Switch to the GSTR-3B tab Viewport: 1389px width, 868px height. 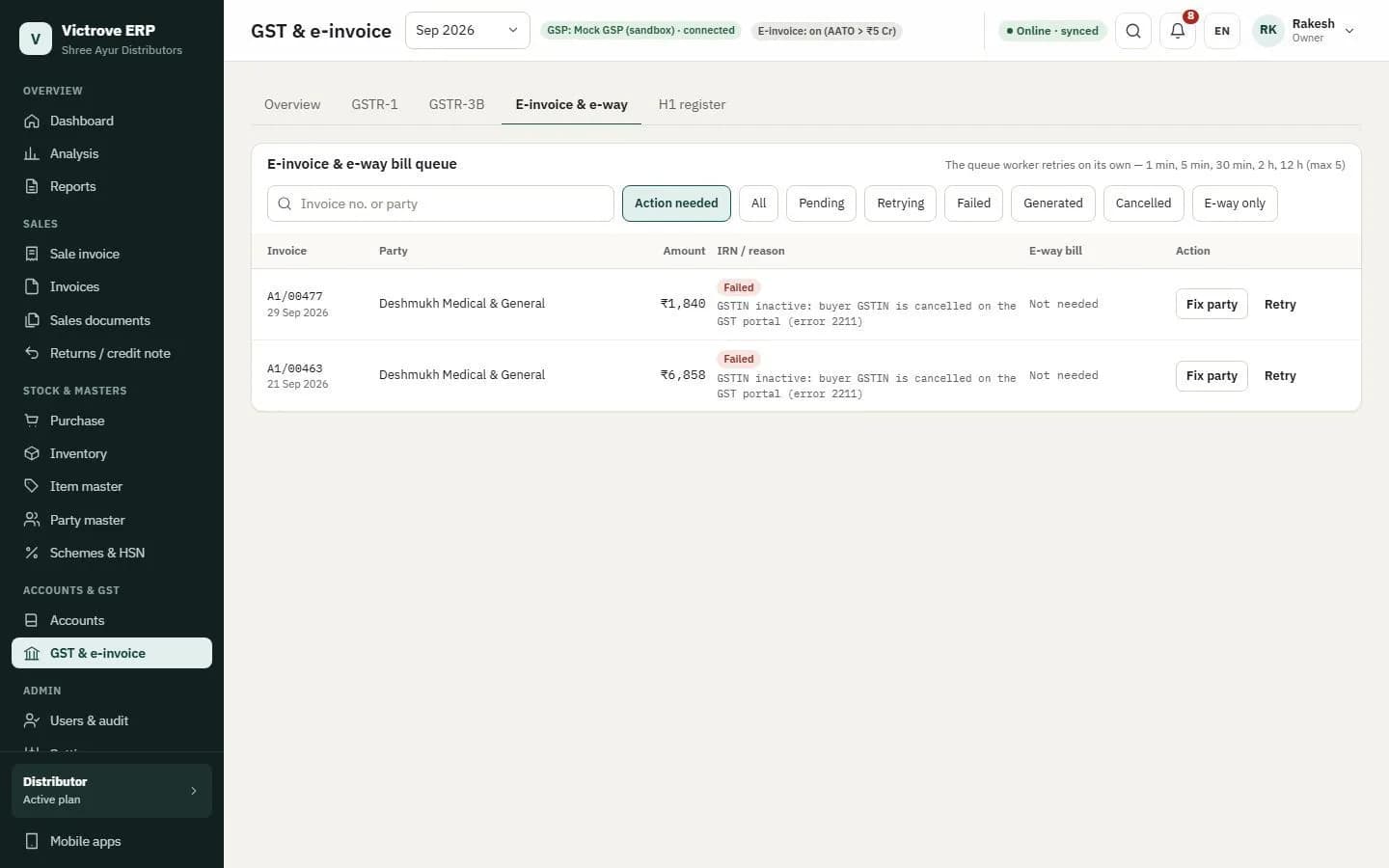click(456, 104)
